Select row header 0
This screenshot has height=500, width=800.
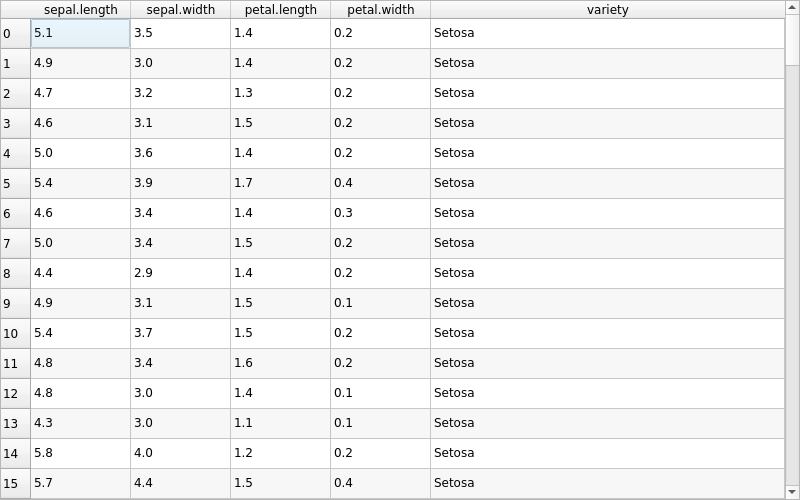[x=15, y=34]
